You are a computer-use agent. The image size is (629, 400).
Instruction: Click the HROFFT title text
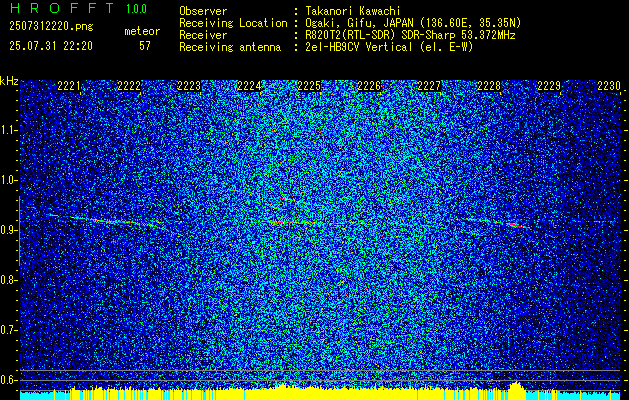(61, 8)
